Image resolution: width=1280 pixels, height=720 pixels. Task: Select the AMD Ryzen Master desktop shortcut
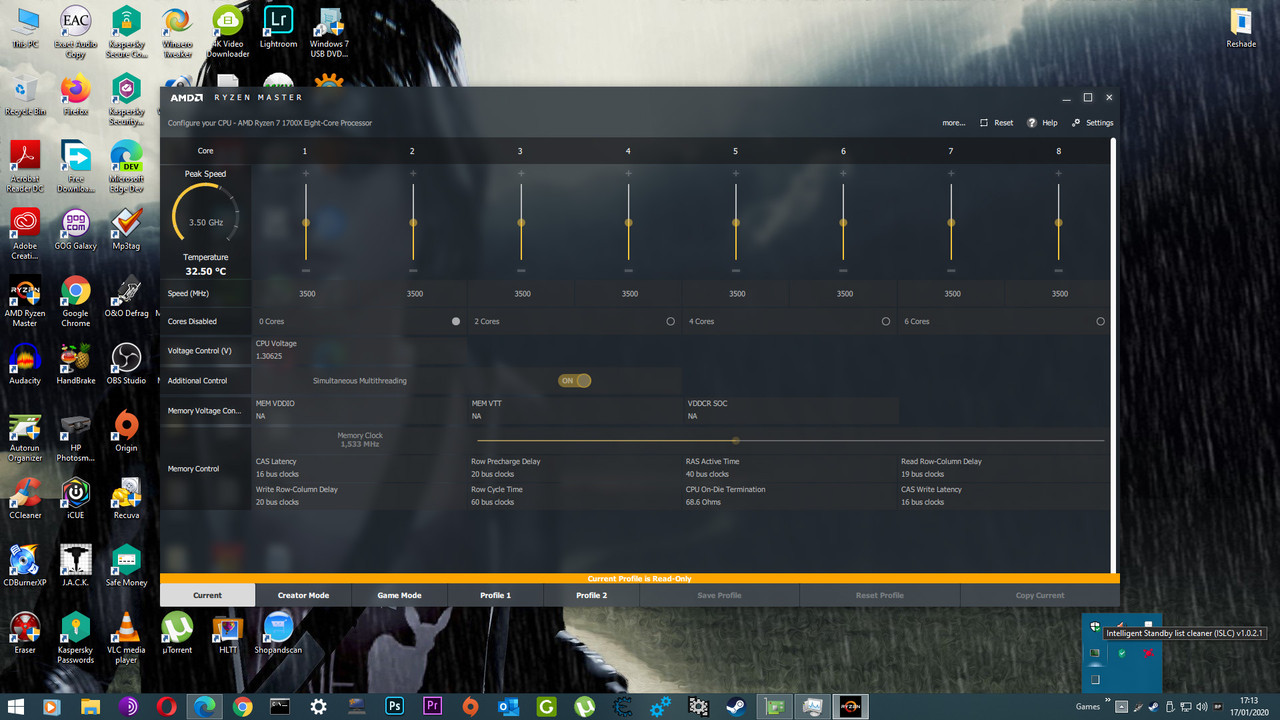pyautogui.click(x=25, y=302)
